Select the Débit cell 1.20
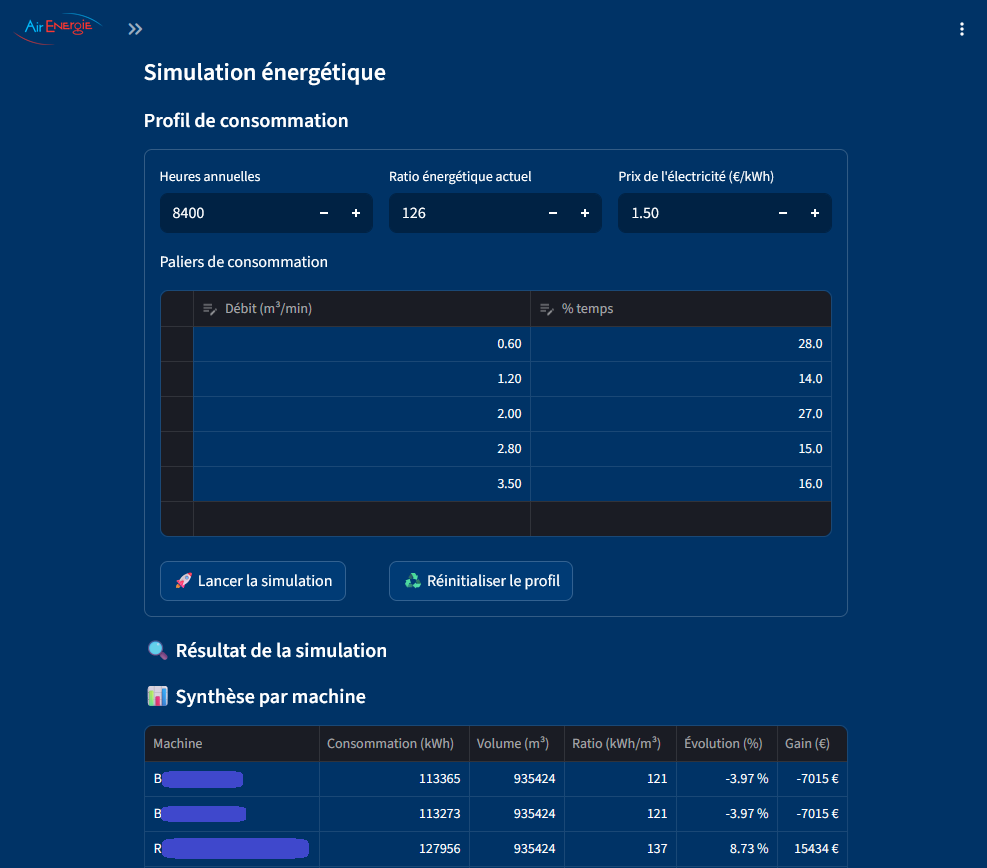 (362, 379)
